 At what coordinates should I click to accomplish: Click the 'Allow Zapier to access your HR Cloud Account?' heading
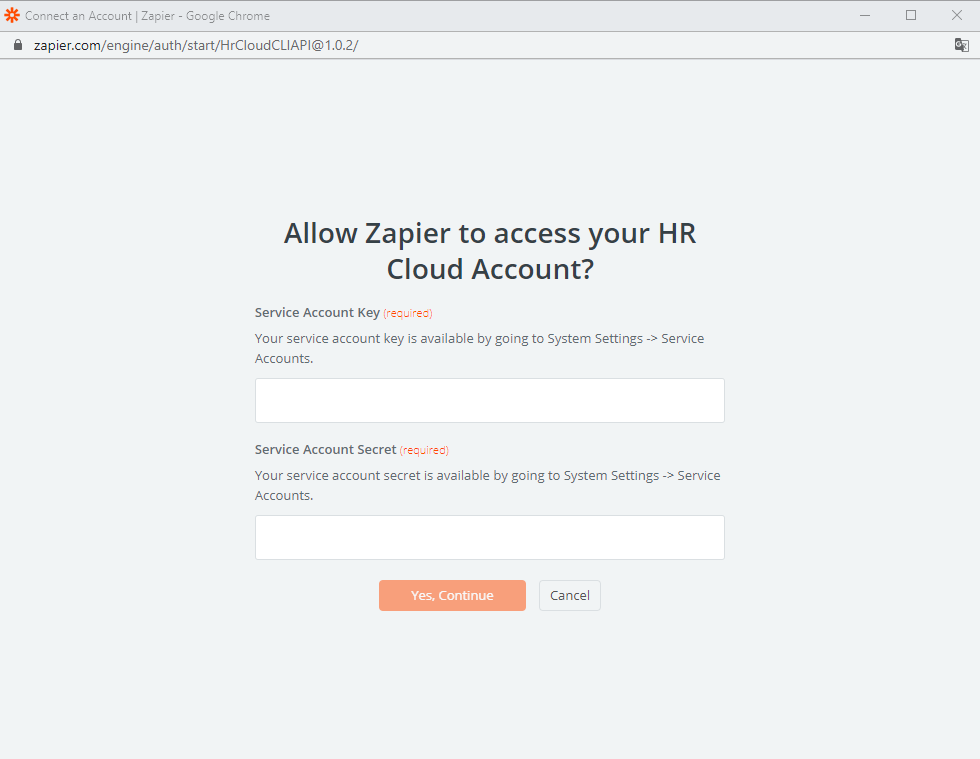(x=490, y=251)
